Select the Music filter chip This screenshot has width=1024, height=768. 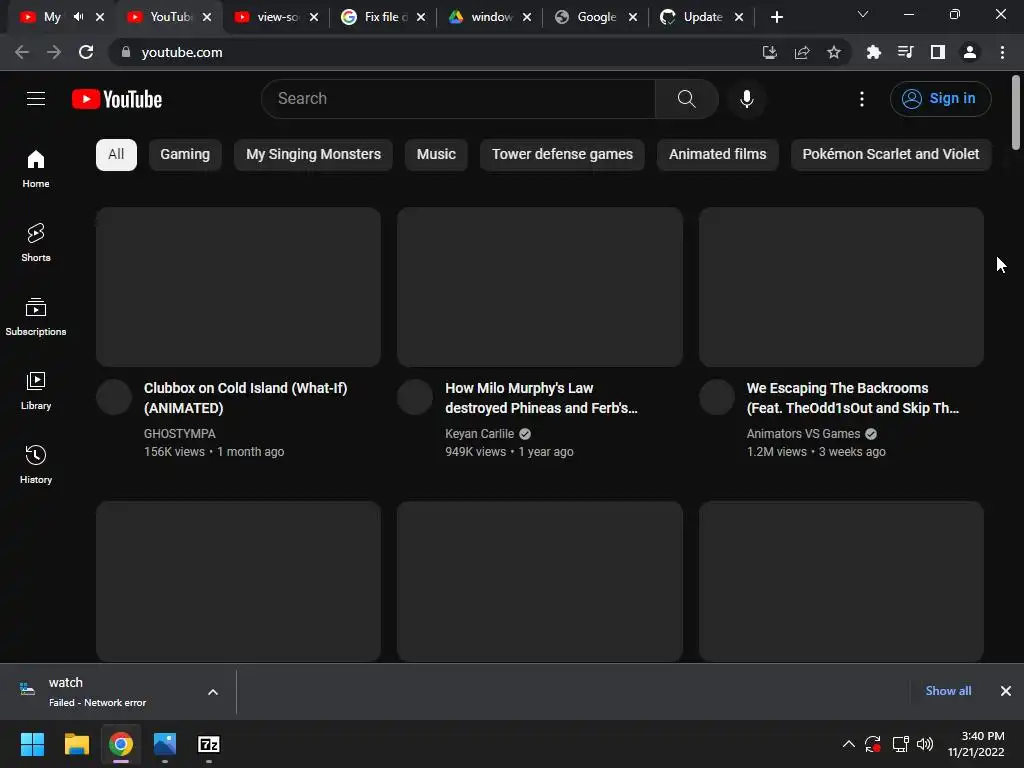[436, 155]
